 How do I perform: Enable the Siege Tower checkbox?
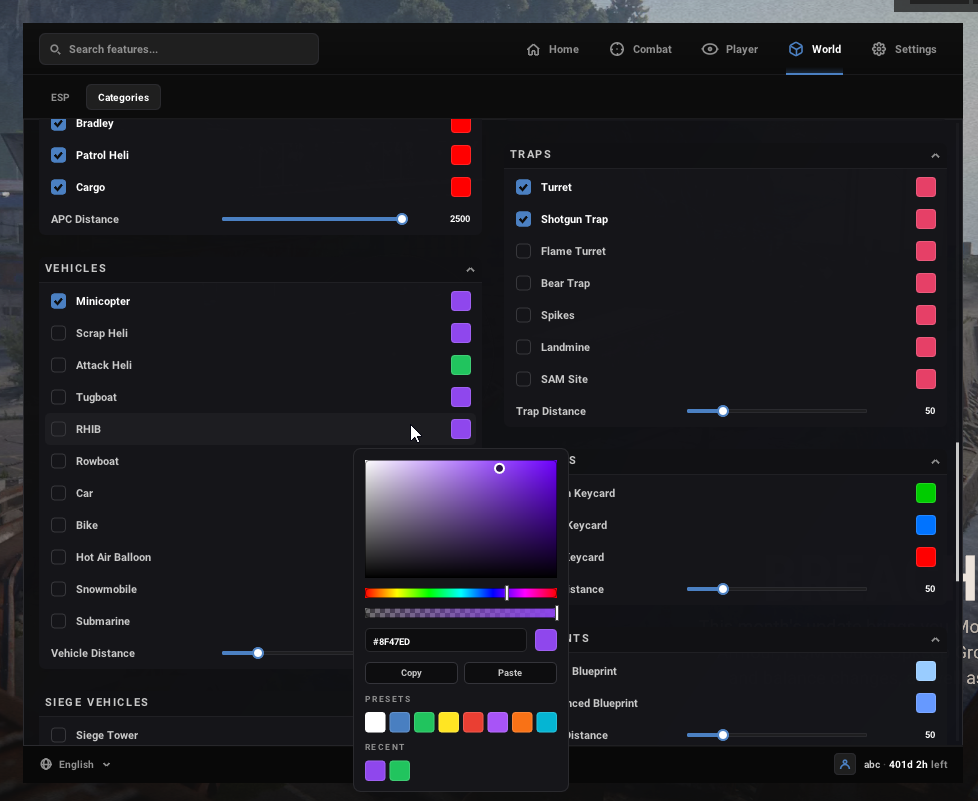point(59,735)
